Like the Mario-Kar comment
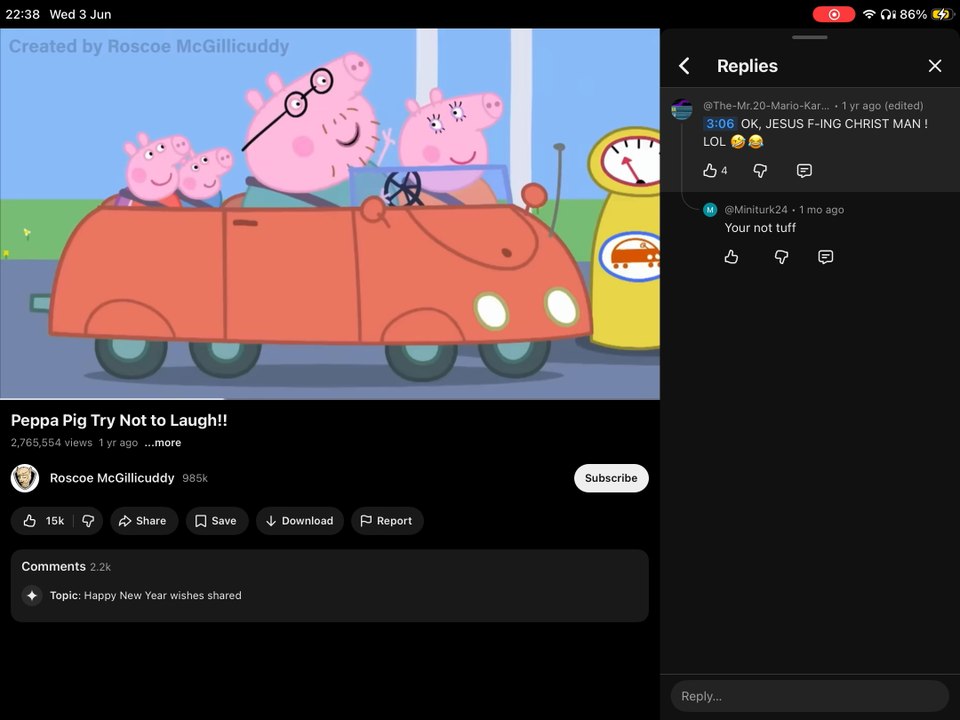 [x=710, y=171]
